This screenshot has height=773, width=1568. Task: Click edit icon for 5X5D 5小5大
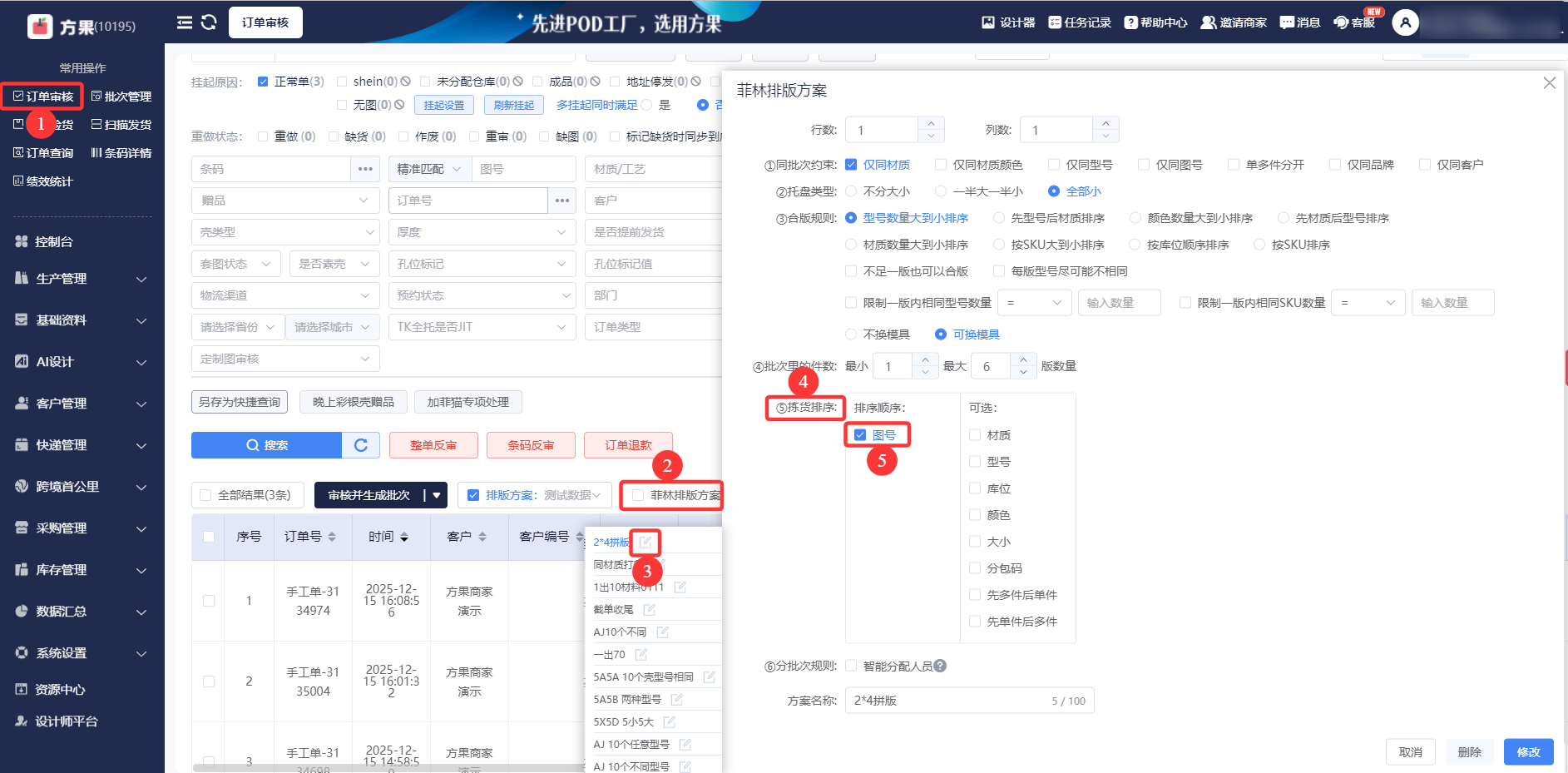point(670,722)
